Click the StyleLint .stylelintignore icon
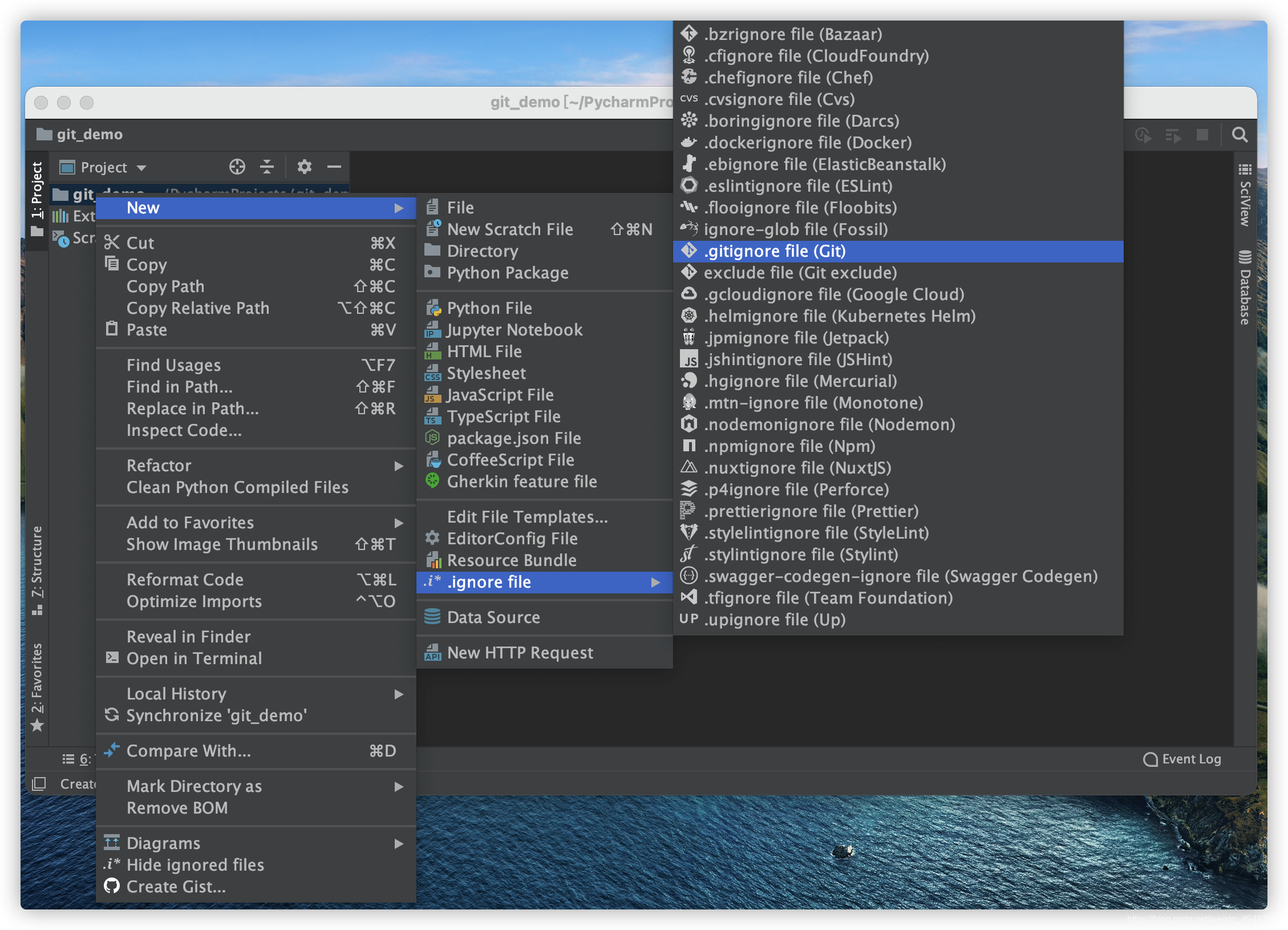Screen dimensions: 1288x930 [689, 533]
